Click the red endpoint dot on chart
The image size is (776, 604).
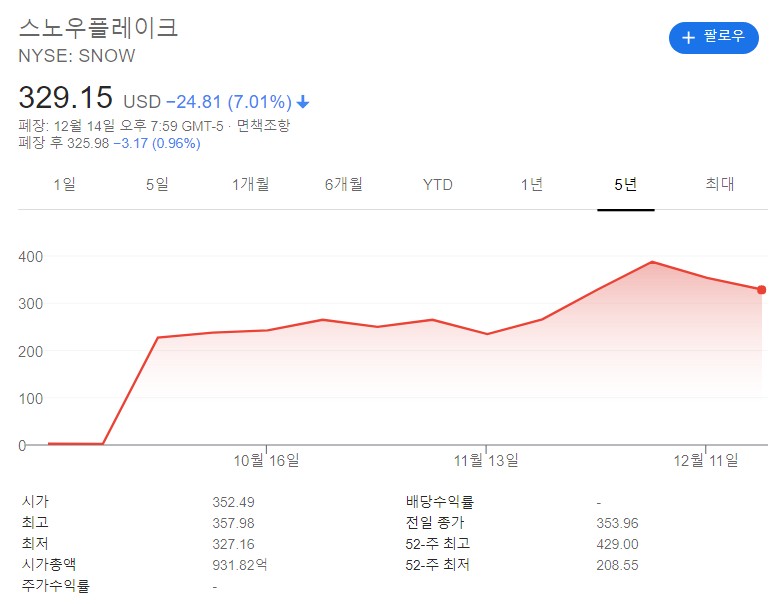(x=762, y=290)
